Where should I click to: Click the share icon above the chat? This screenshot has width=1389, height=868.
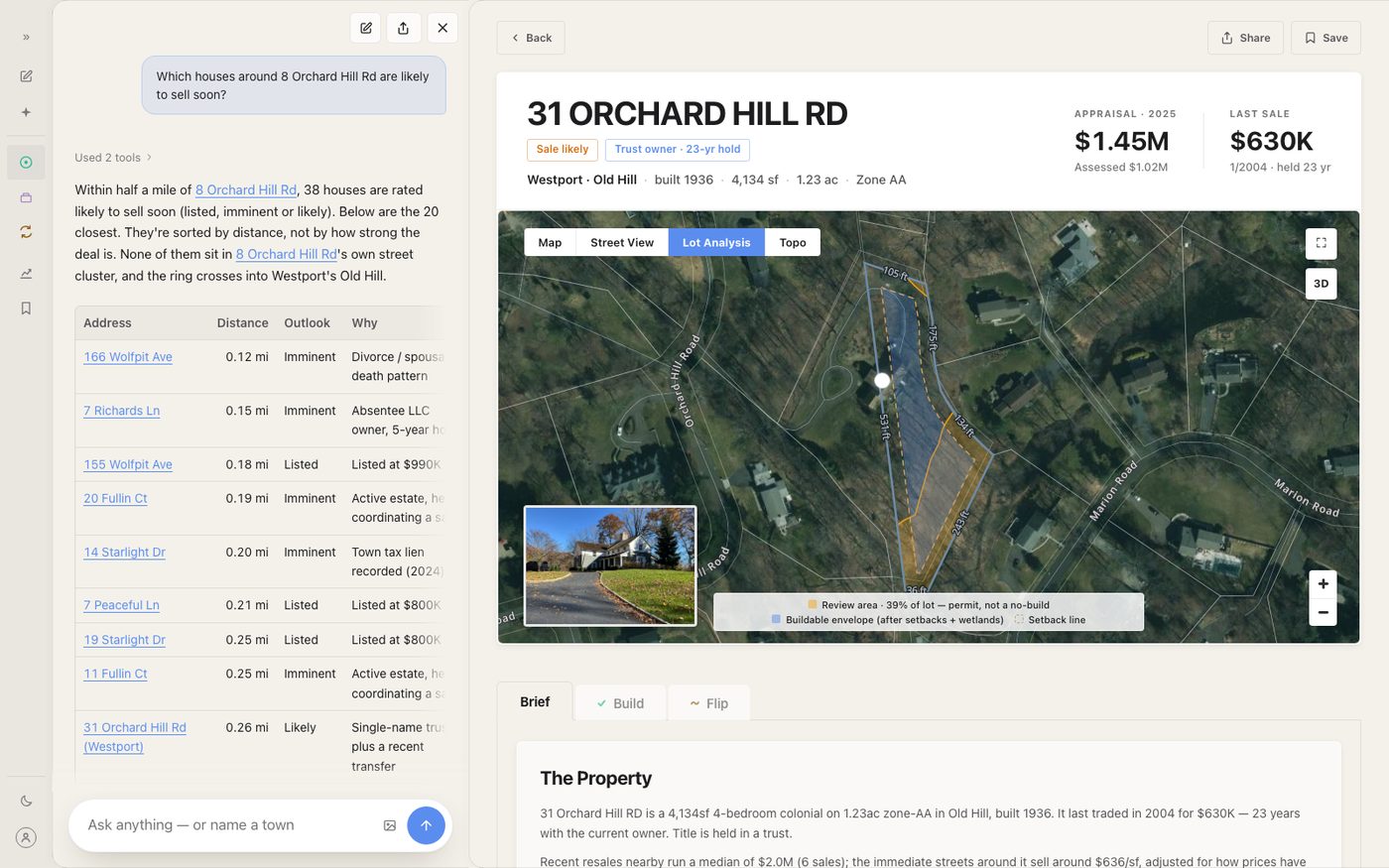click(x=404, y=28)
